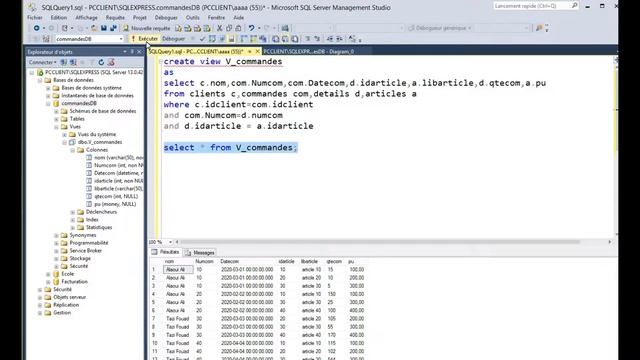The width and height of the screenshot is (640, 360).
Task: Click the Paste icon in toolbar
Action: (x=238, y=28)
